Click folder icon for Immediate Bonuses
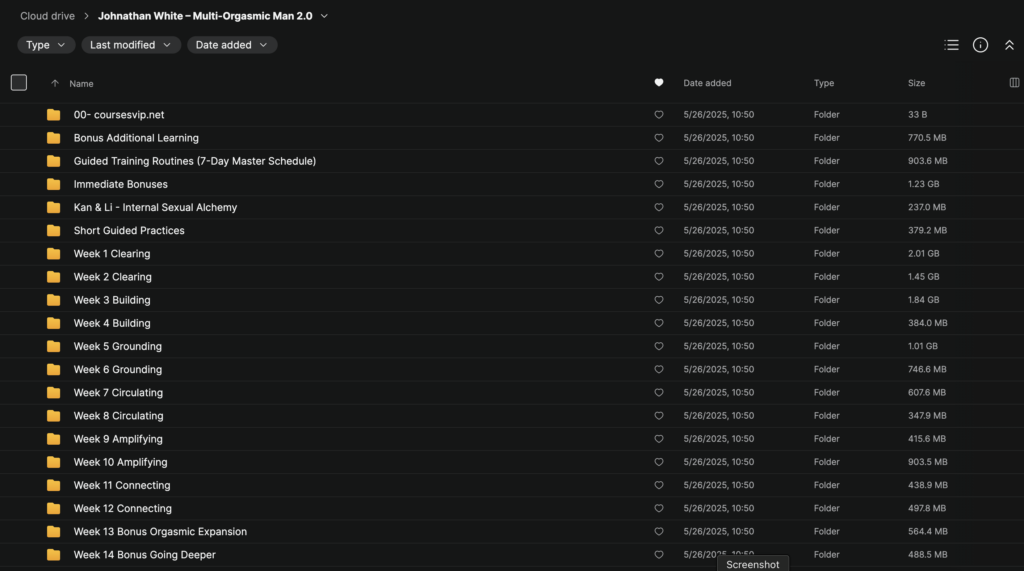 click(x=53, y=184)
